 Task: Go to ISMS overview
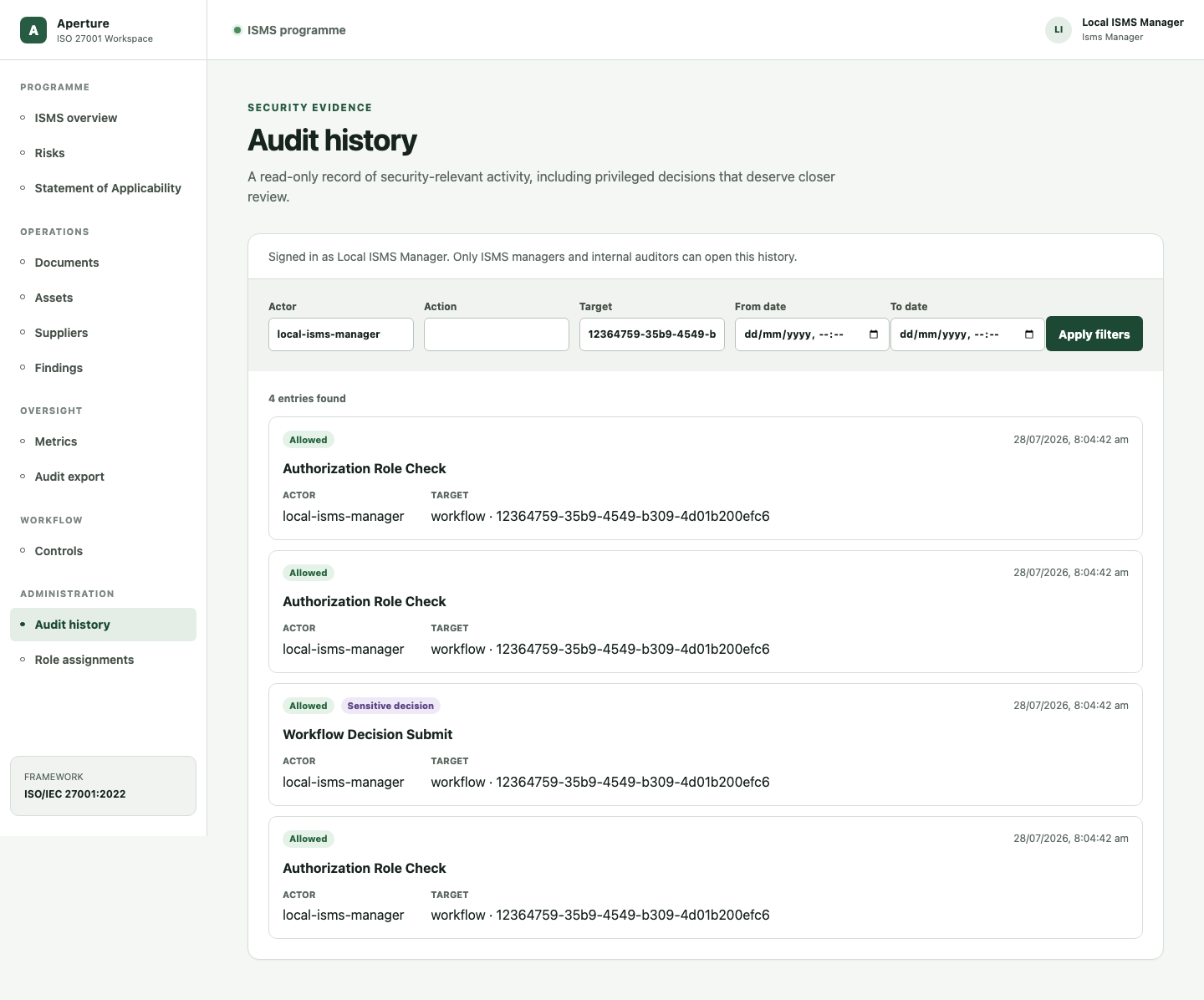(104, 118)
